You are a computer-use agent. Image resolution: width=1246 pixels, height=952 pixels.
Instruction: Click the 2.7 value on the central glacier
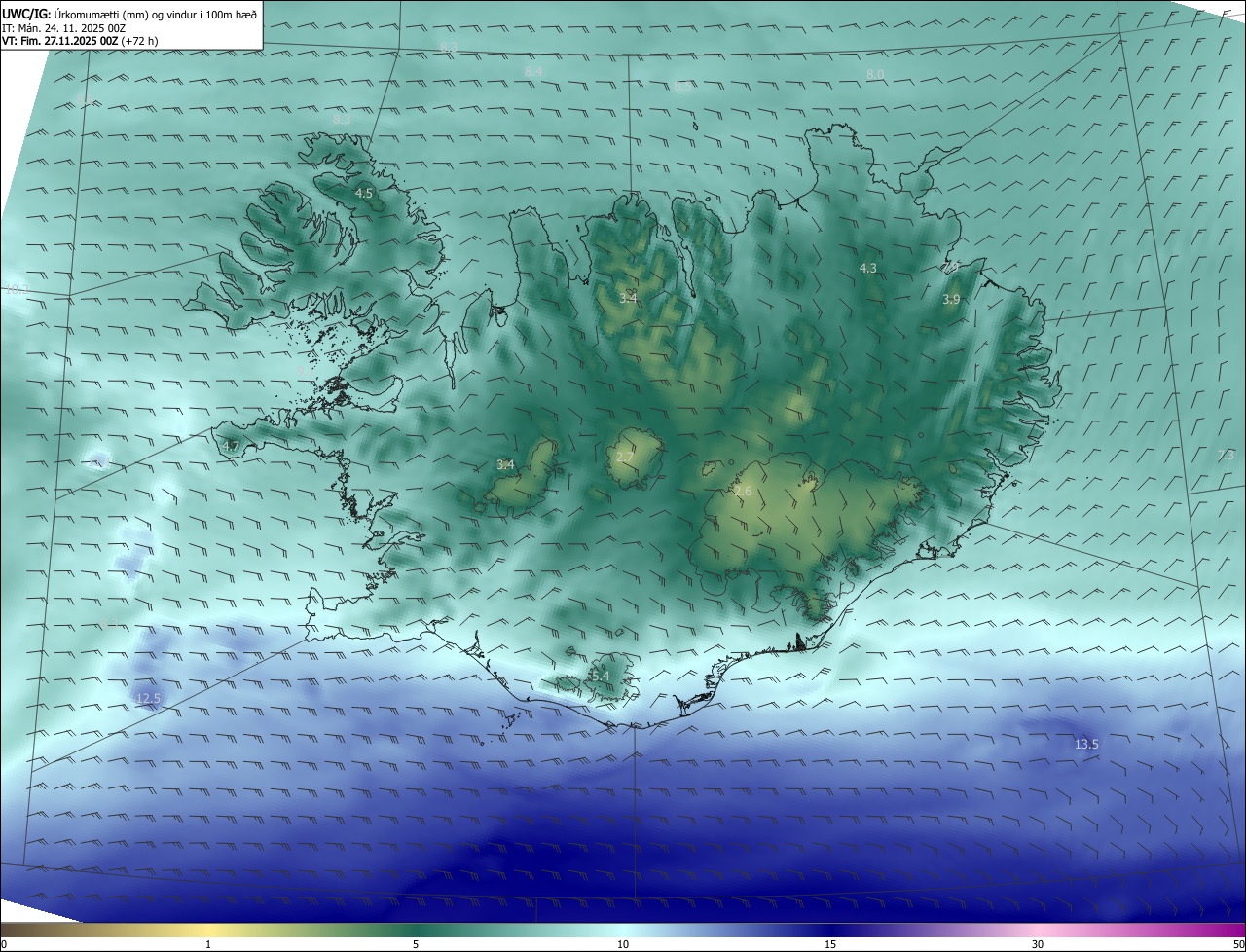point(625,457)
